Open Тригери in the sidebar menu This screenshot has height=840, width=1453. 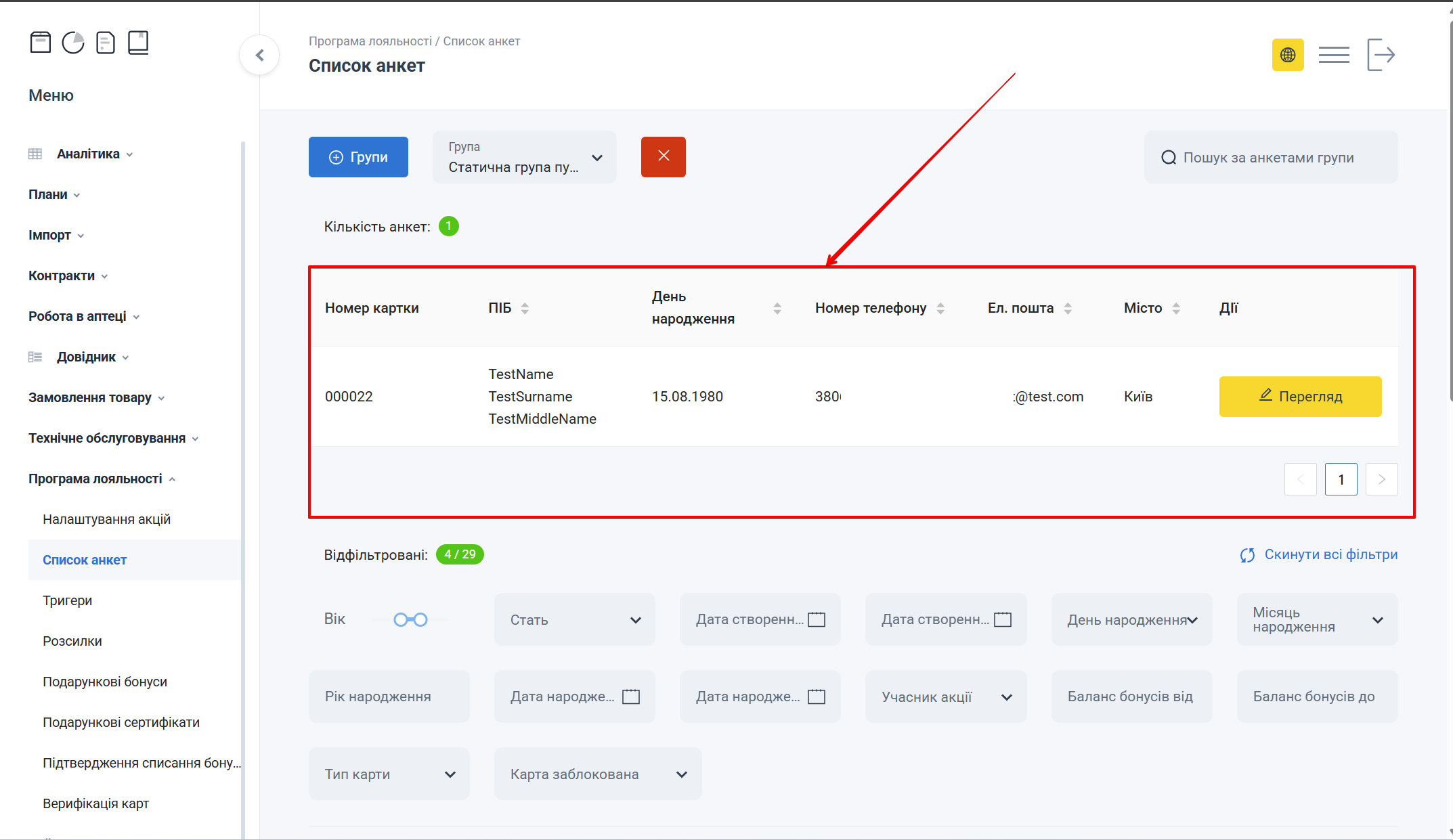point(67,600)
